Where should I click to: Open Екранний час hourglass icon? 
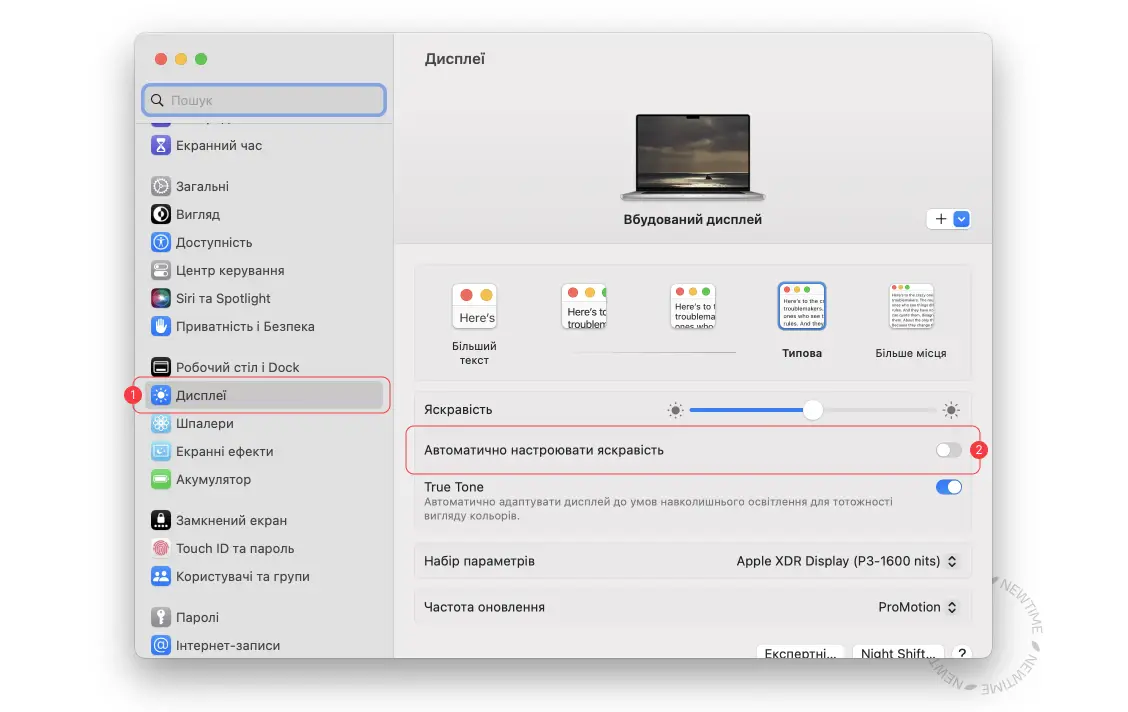point(160,145)
